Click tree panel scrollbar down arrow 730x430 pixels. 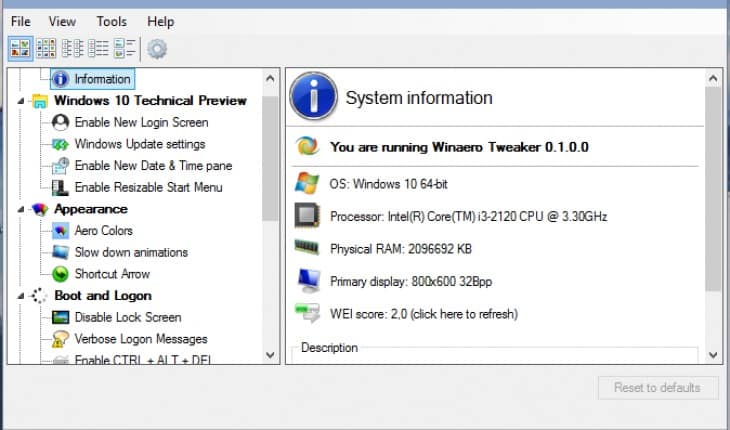click(x=270, y=355)
